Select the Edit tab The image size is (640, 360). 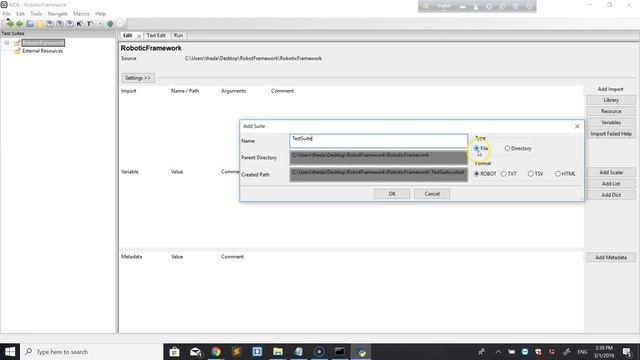(x=128, y=36)
